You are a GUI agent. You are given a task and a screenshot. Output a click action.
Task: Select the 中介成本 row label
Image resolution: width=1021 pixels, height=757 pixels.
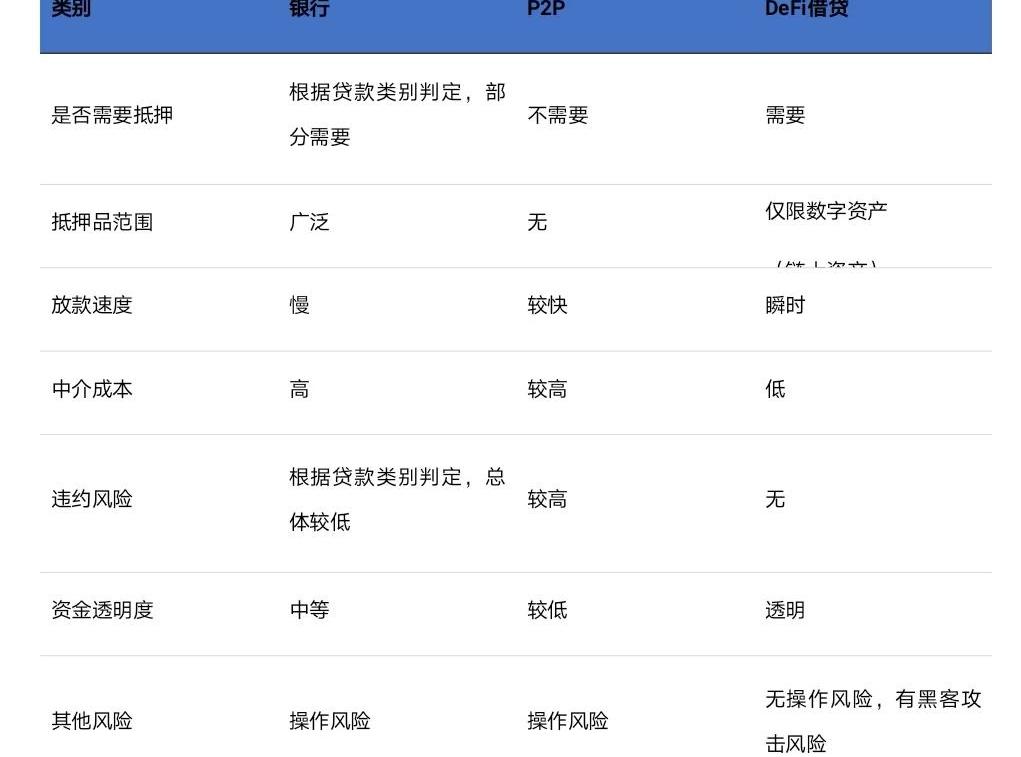[92, 389]
